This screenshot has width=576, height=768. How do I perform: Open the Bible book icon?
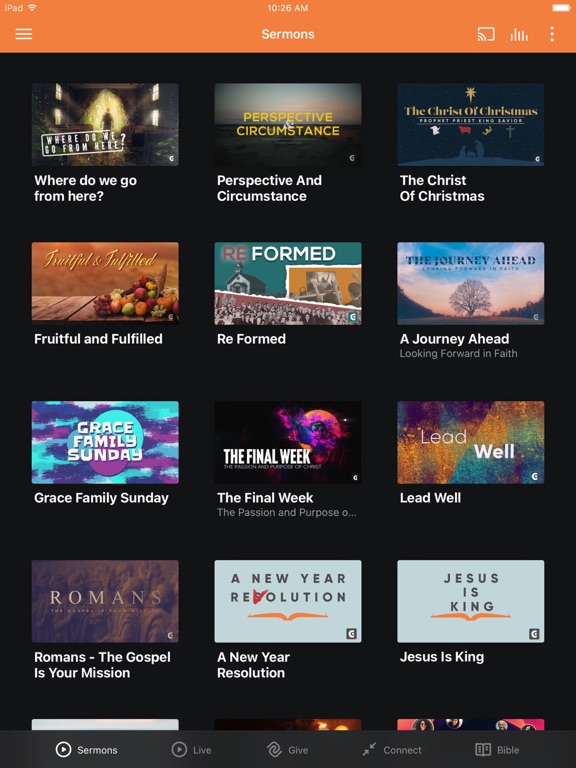click(483, 749)
